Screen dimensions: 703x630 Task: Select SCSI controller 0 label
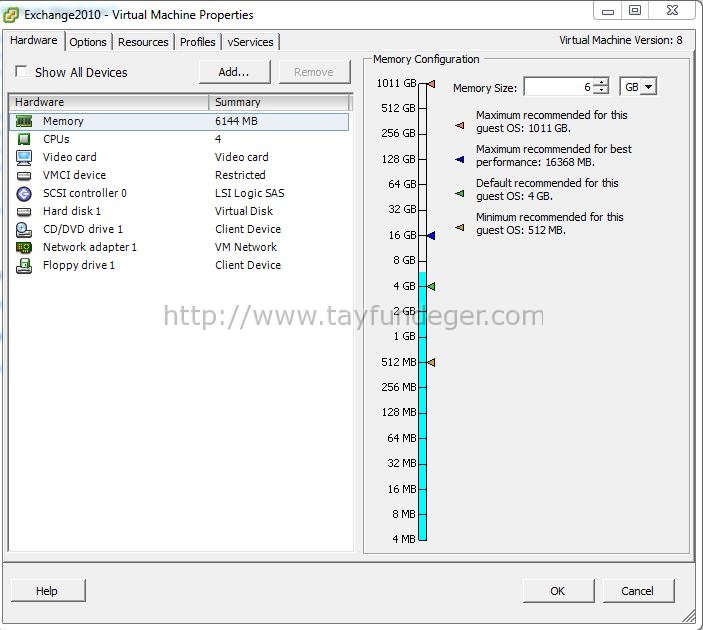point(85,193)
